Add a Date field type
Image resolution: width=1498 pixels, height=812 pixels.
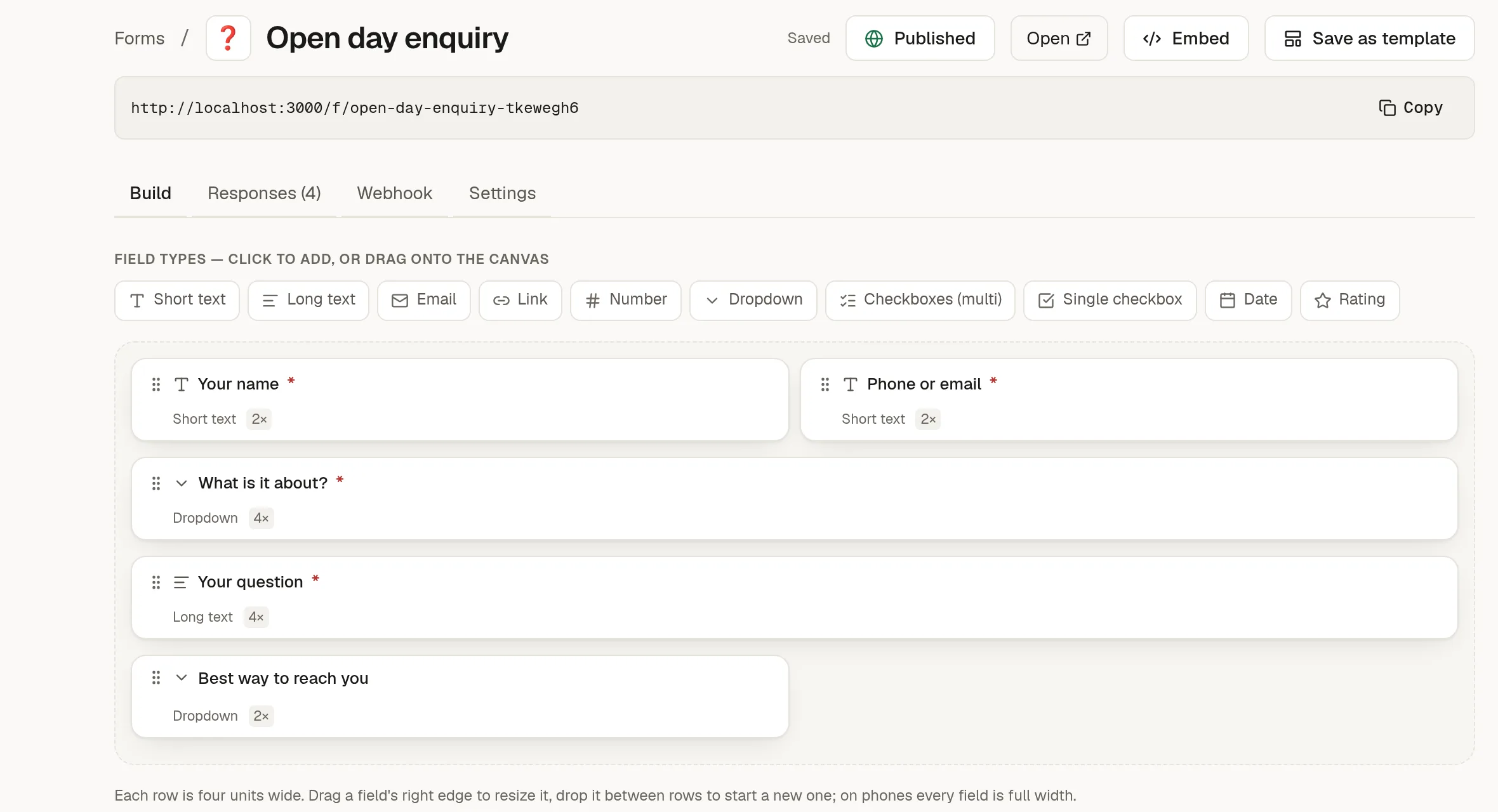click(x=1249, y=300)
